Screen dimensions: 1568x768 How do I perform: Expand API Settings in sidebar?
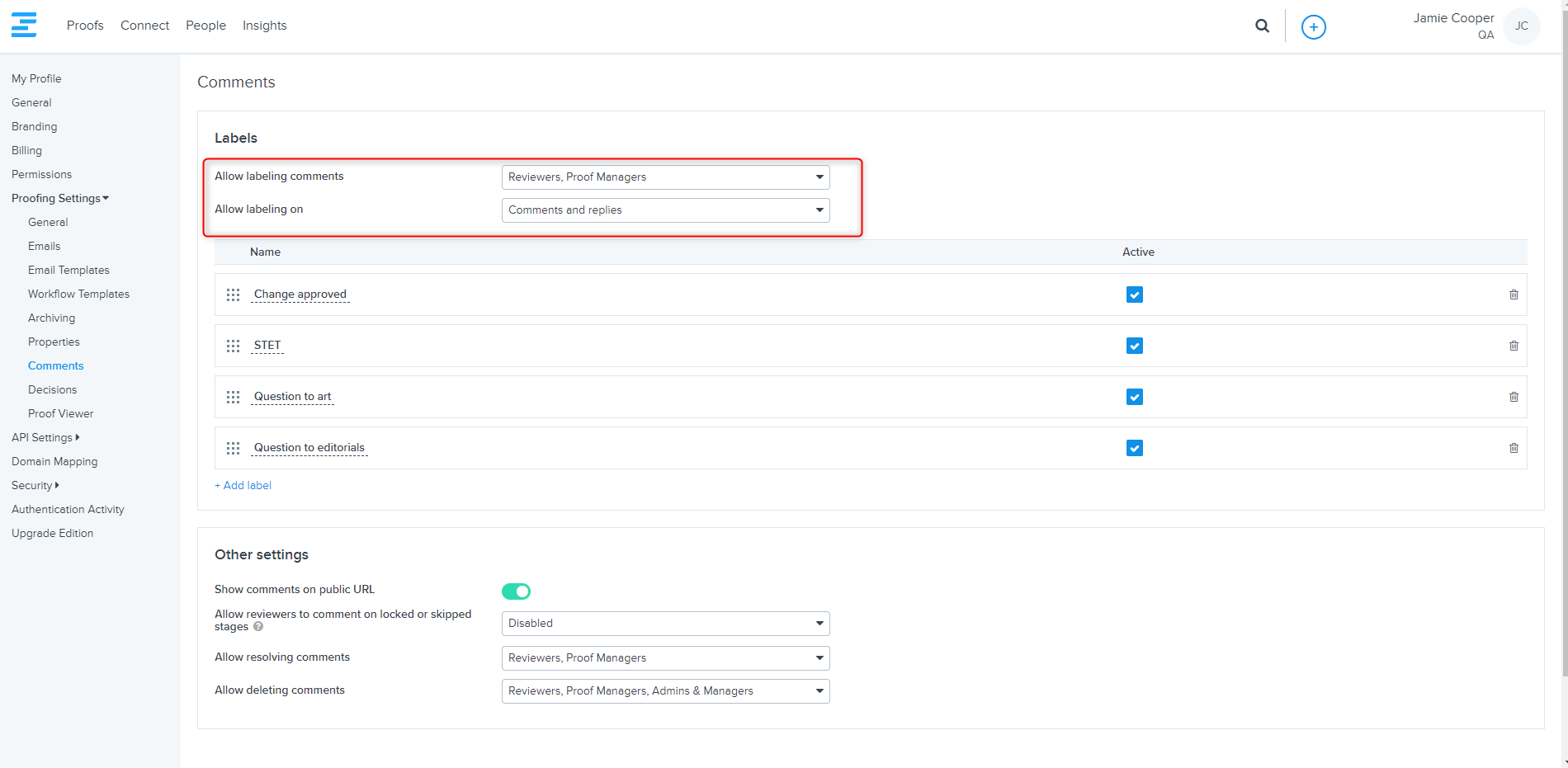45,437
